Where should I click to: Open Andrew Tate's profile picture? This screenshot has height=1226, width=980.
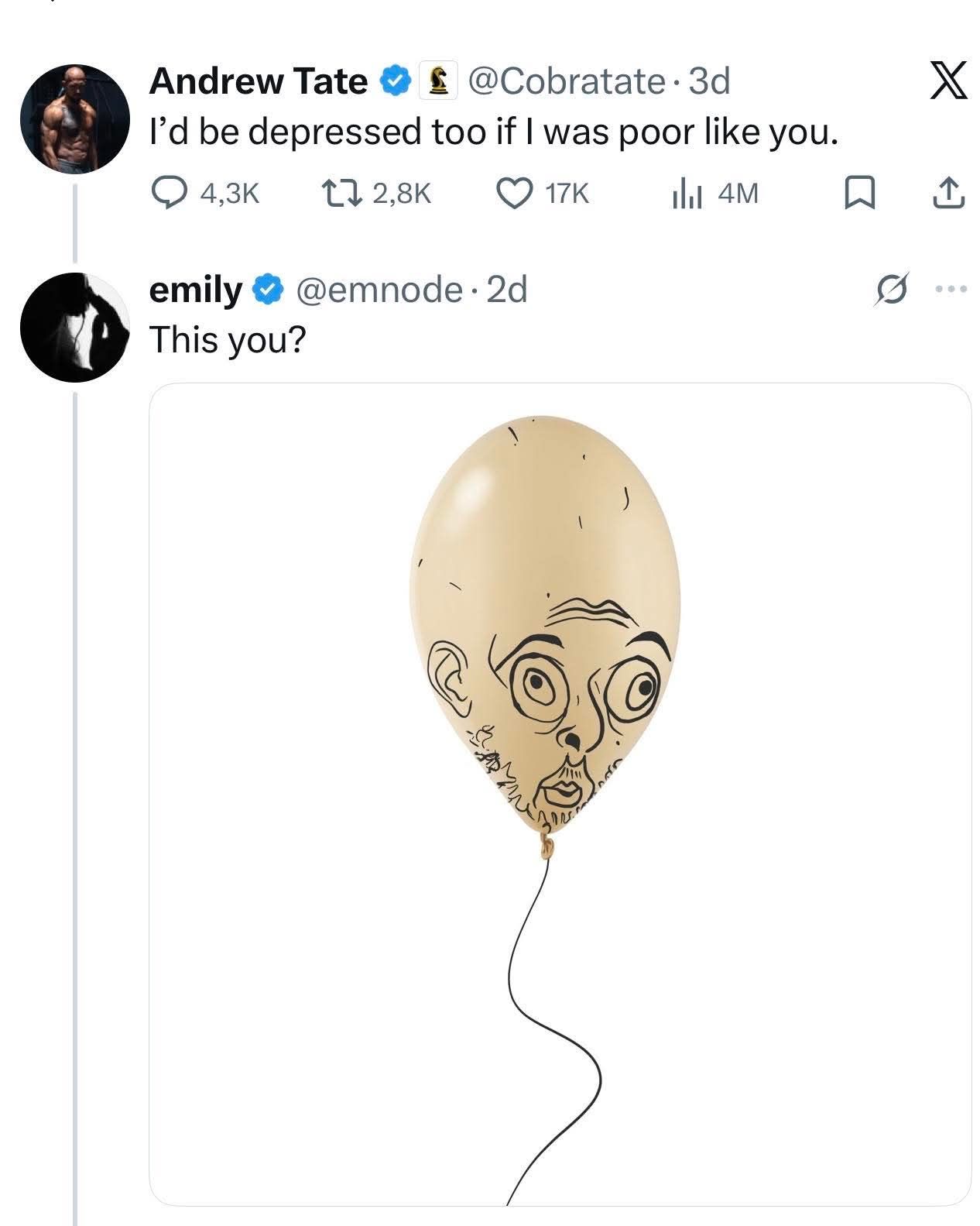[x=75, y=118]
